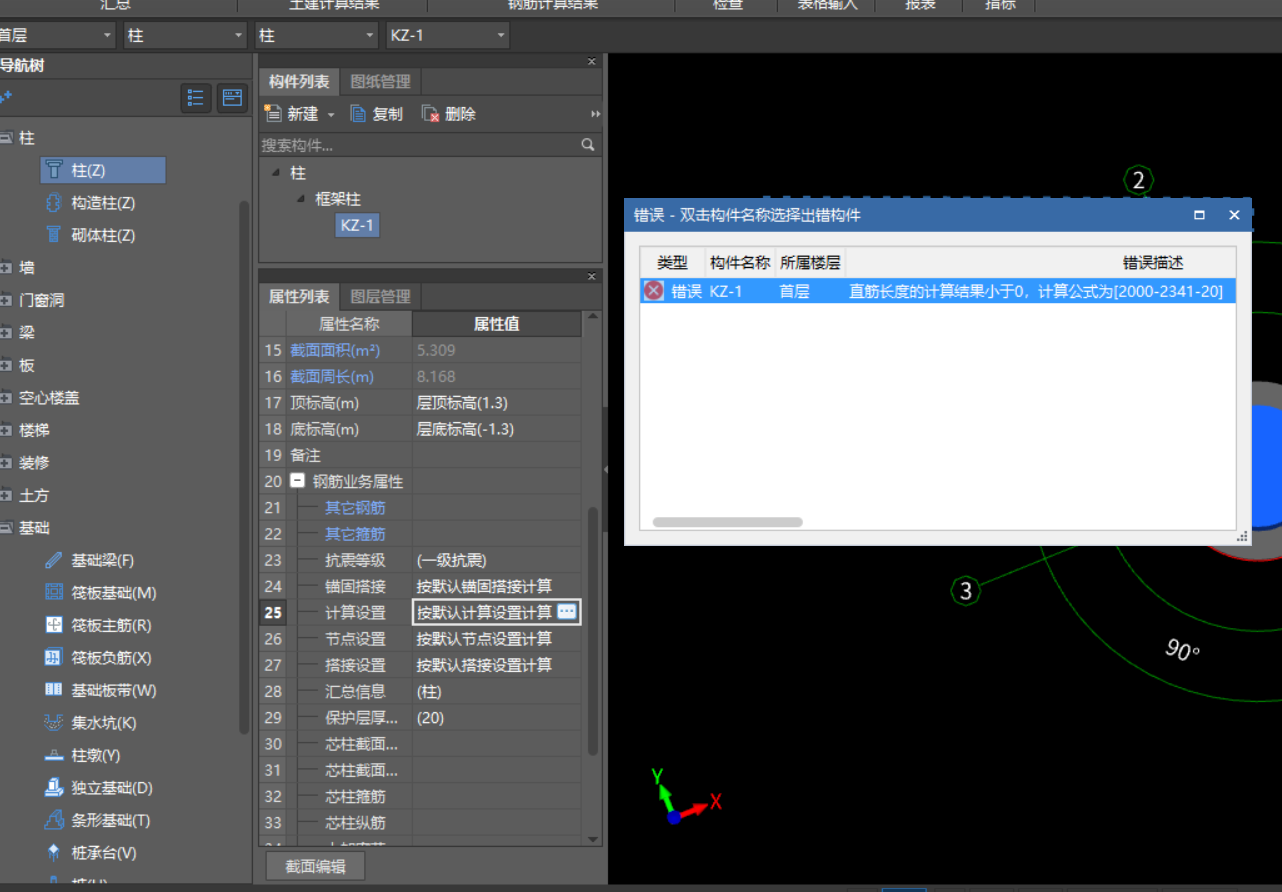Click 锚固搭接 value cell
The image size is (1282, 892).
point(496,586)
